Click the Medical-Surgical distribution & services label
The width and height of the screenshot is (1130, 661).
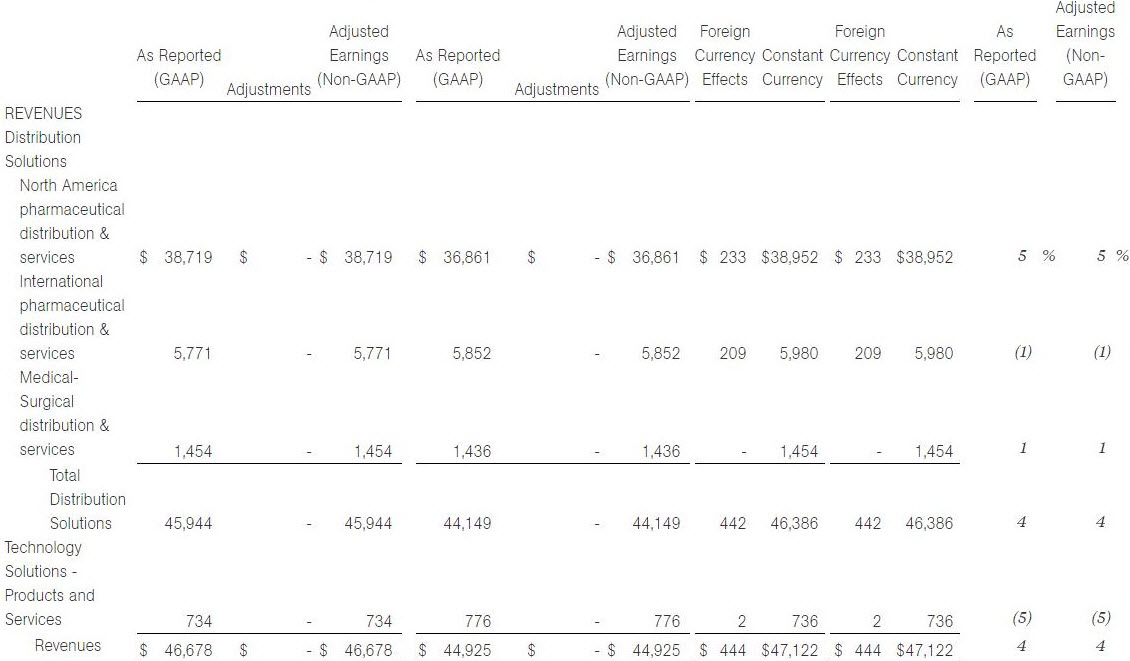[64, 413]
